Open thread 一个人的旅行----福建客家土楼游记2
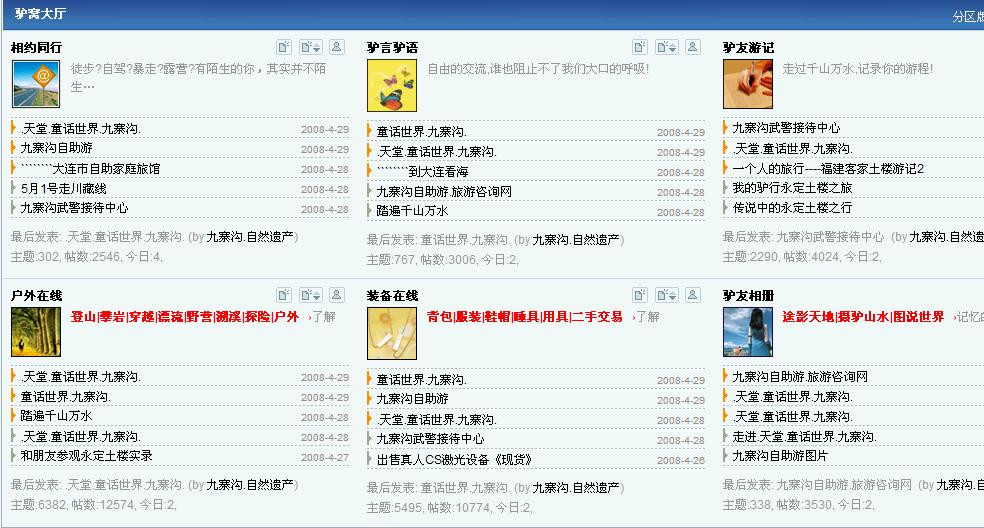This screenshot has width=984, height=528. click(x=828, y=168)
